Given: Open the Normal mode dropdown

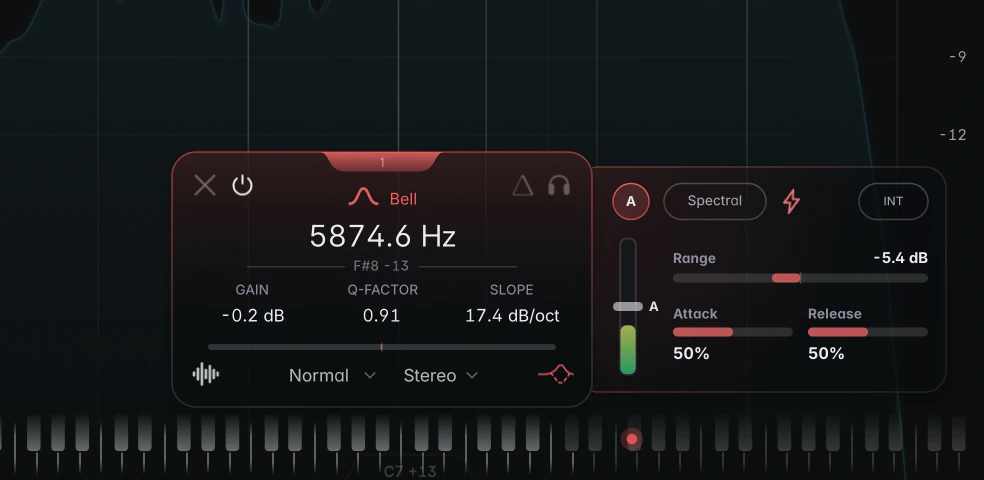Looking at the screenshot, I should [332, 375].
